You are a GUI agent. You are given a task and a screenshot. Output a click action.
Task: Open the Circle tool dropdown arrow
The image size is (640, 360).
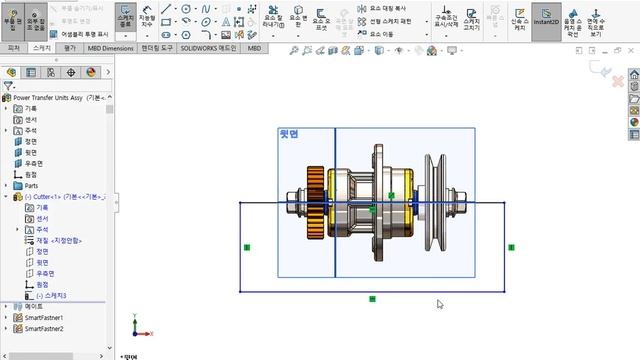[x=196, y=9]
